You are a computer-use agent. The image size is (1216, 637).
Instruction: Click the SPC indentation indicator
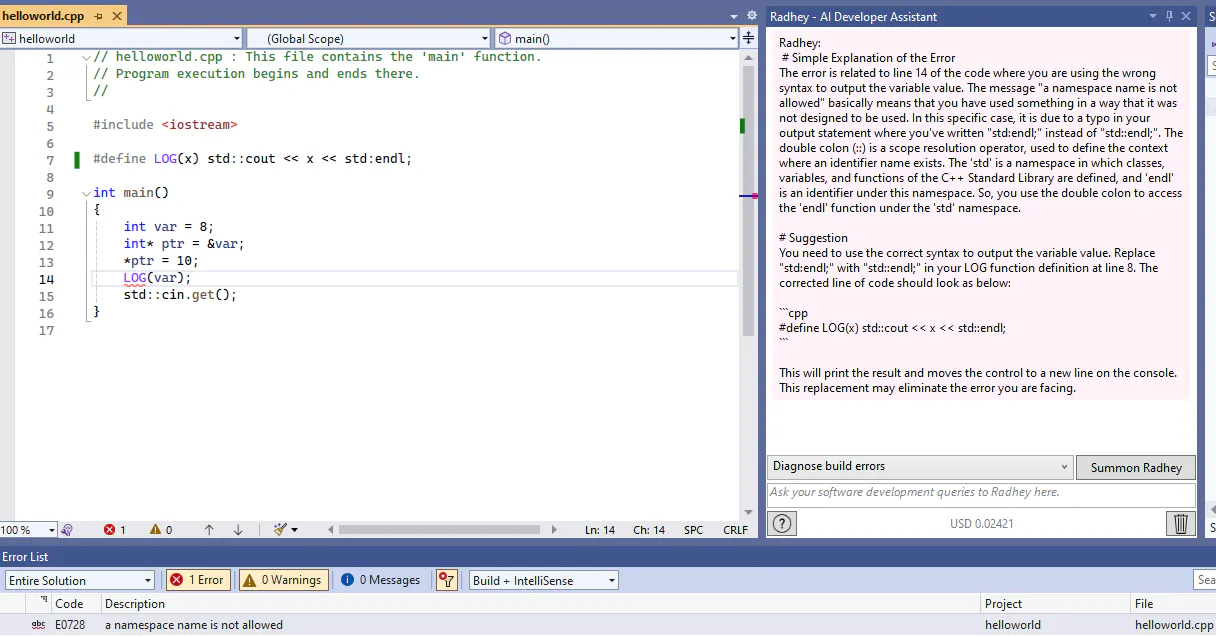pos(693,530)
